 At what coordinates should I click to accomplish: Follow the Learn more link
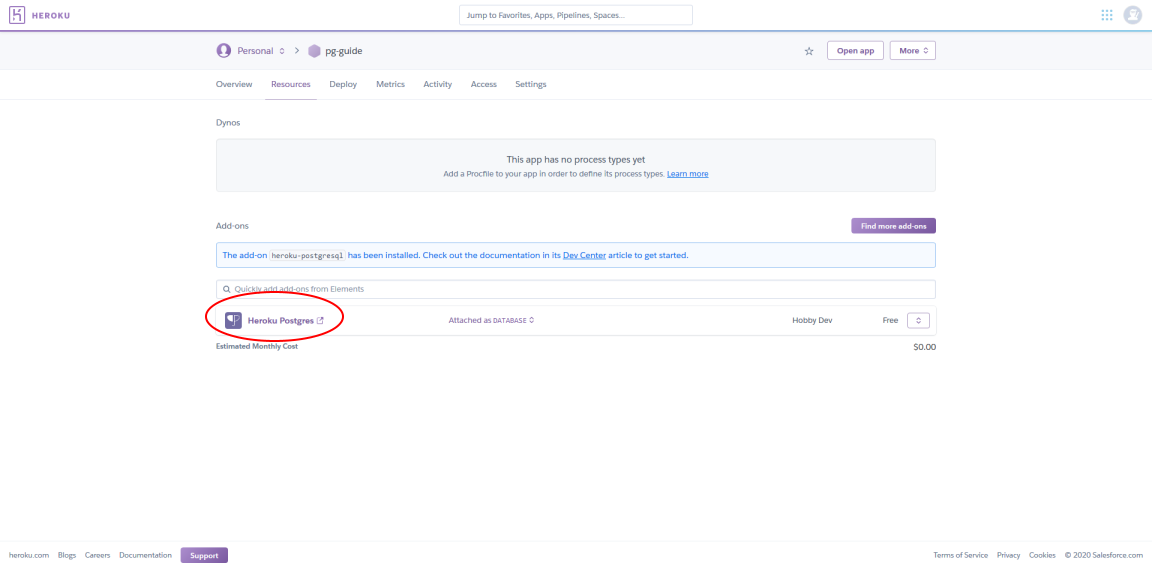[x=688, y=174]
